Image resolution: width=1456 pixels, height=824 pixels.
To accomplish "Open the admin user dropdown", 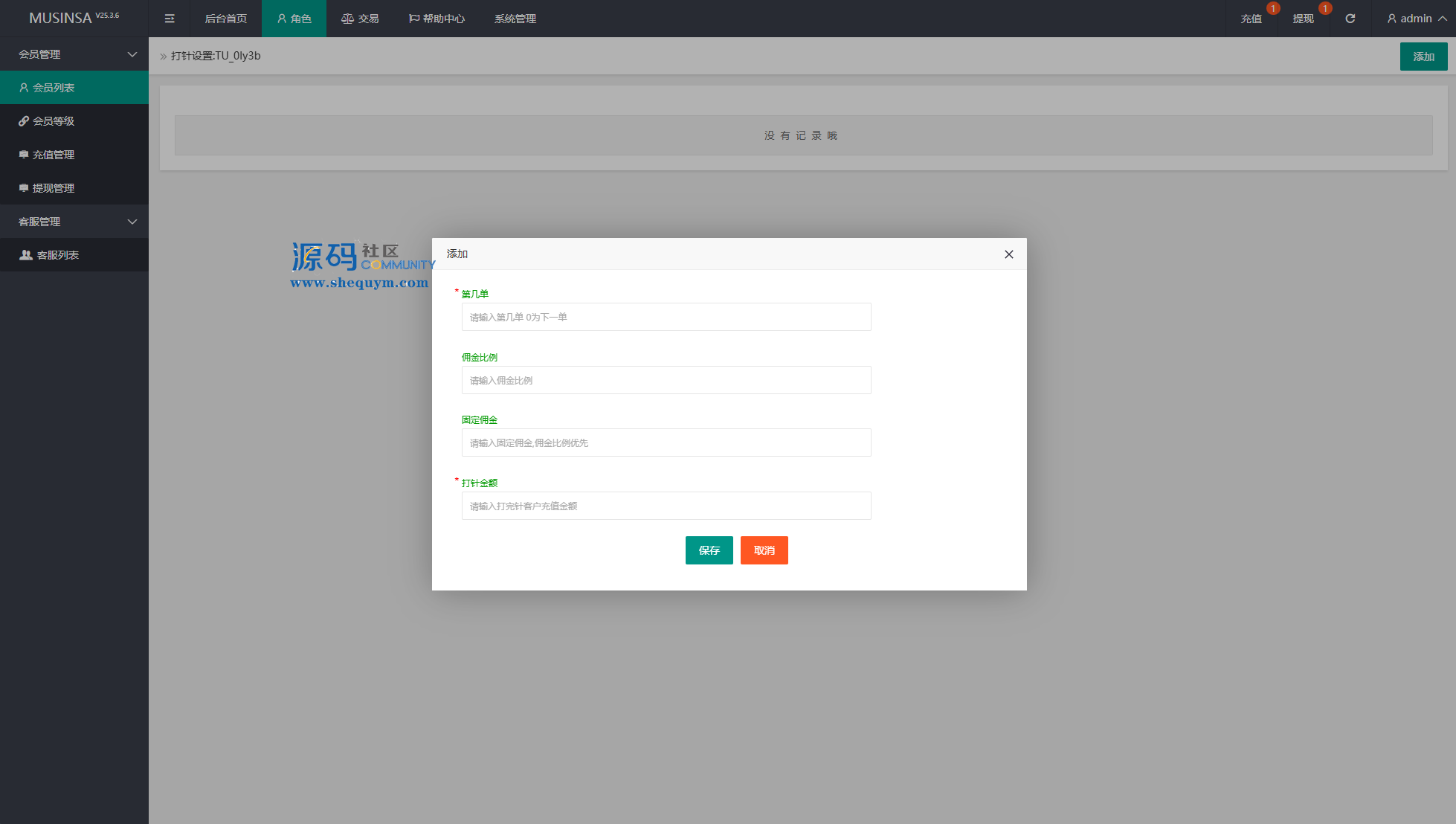I will pyautogui.click(x=1416, y=19).
